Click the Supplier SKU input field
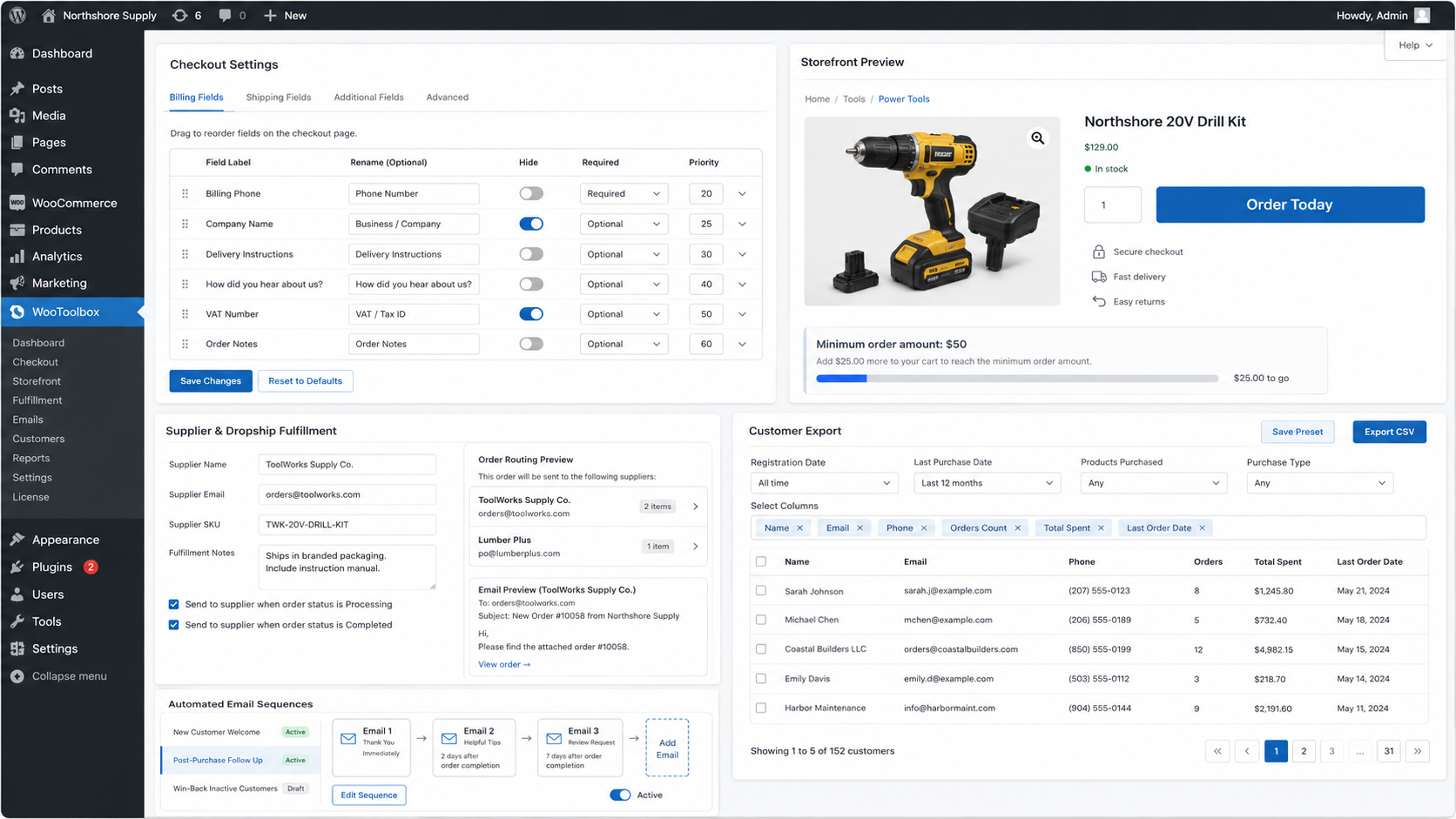The height and width of the screenshot is (819, 1456). tap(347, 525)
